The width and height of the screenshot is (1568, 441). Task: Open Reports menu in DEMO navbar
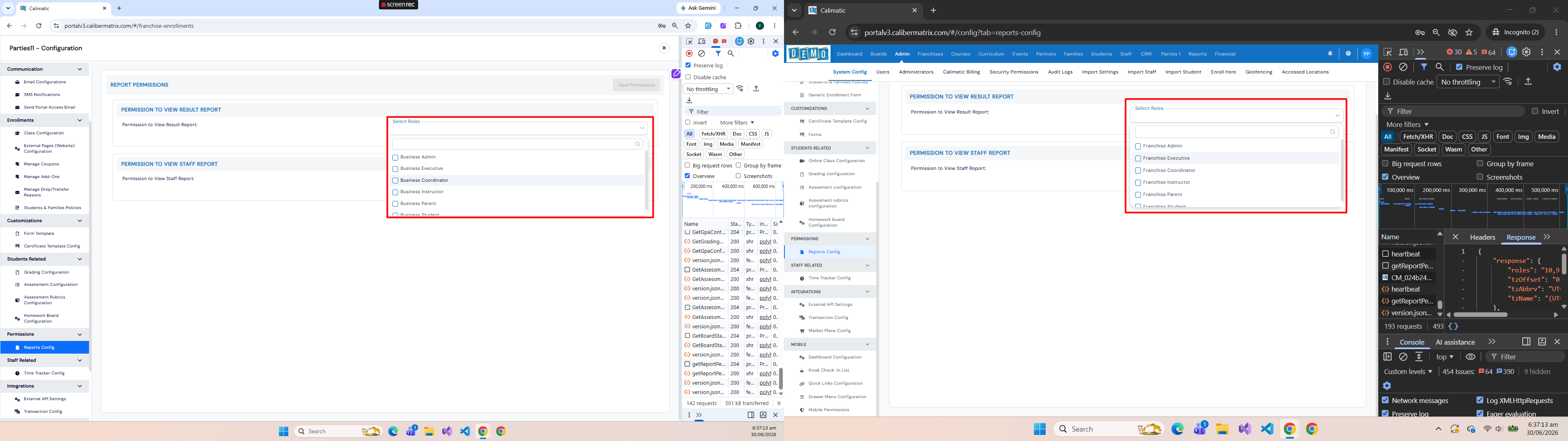pos(1197,53)
